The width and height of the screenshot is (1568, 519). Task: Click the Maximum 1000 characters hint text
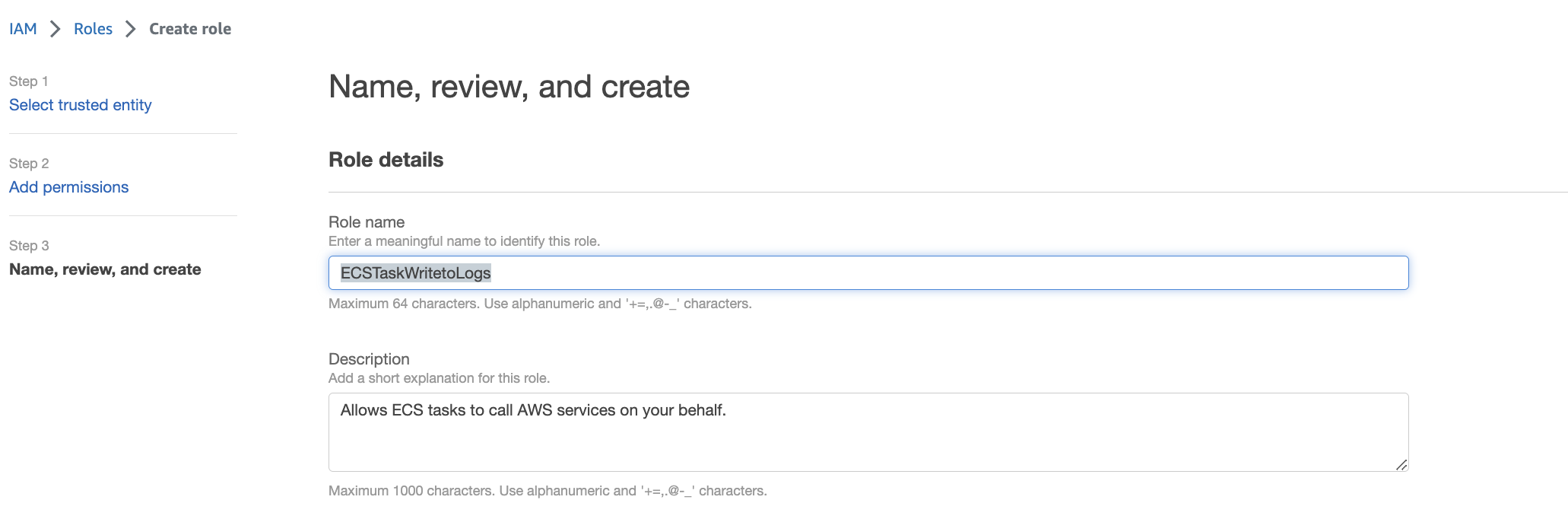548,491
